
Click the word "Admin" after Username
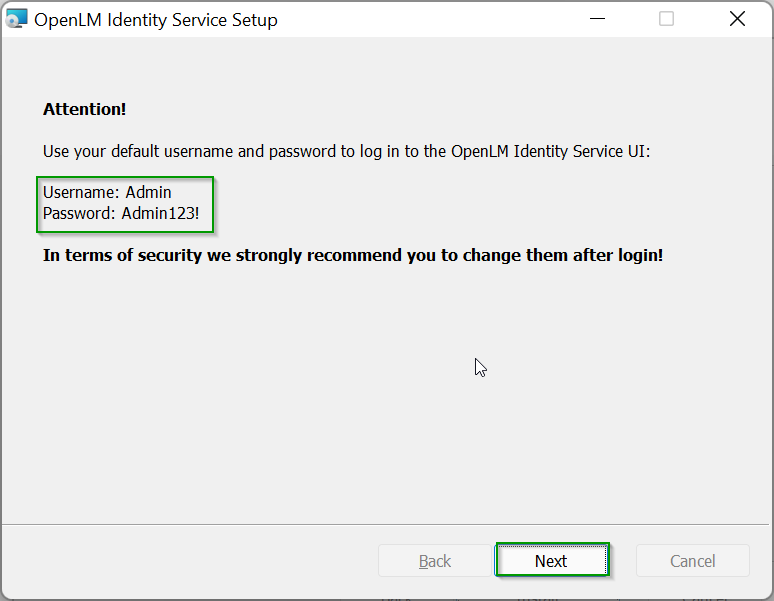click(148, 192)
